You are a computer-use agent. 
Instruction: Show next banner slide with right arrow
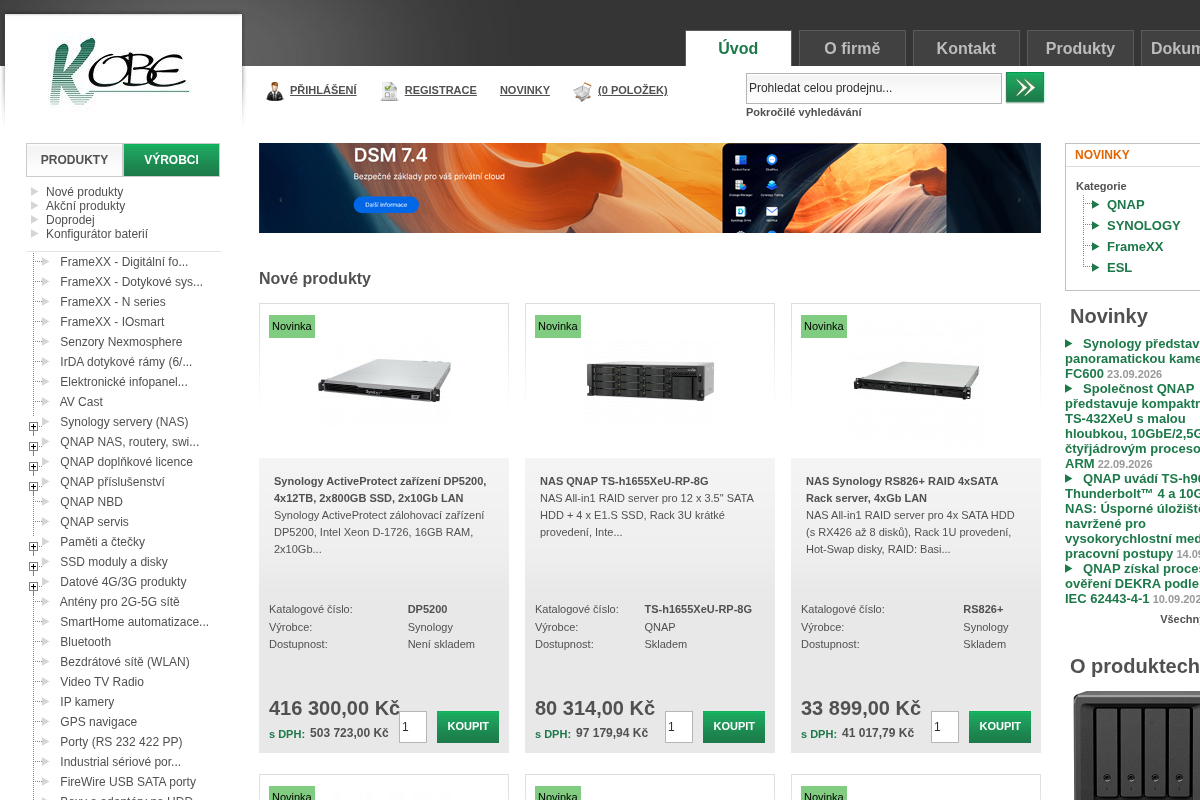[1019, 200]
